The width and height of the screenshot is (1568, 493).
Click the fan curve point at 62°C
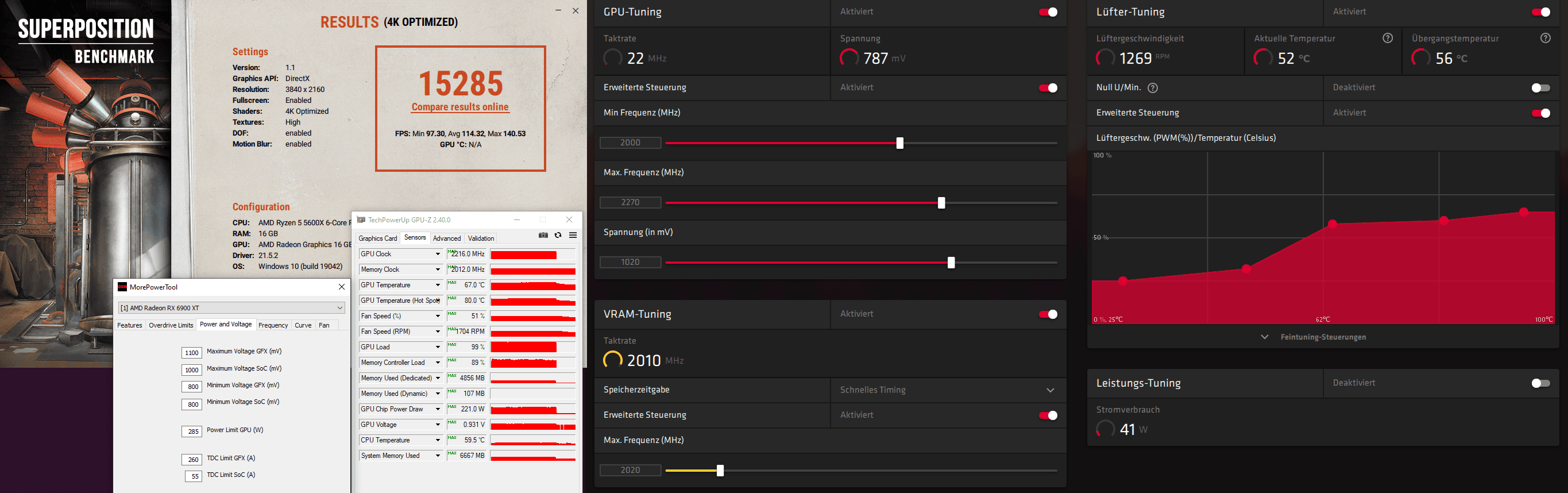click(1333, 224)
